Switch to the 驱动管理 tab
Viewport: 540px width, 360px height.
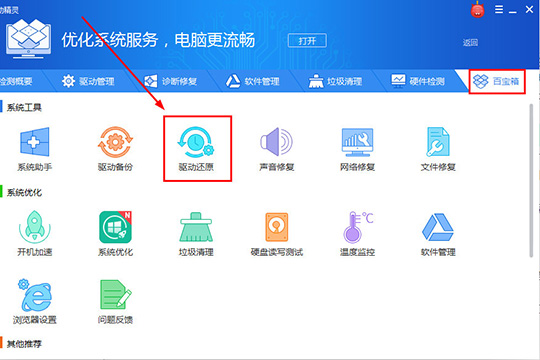88,81
